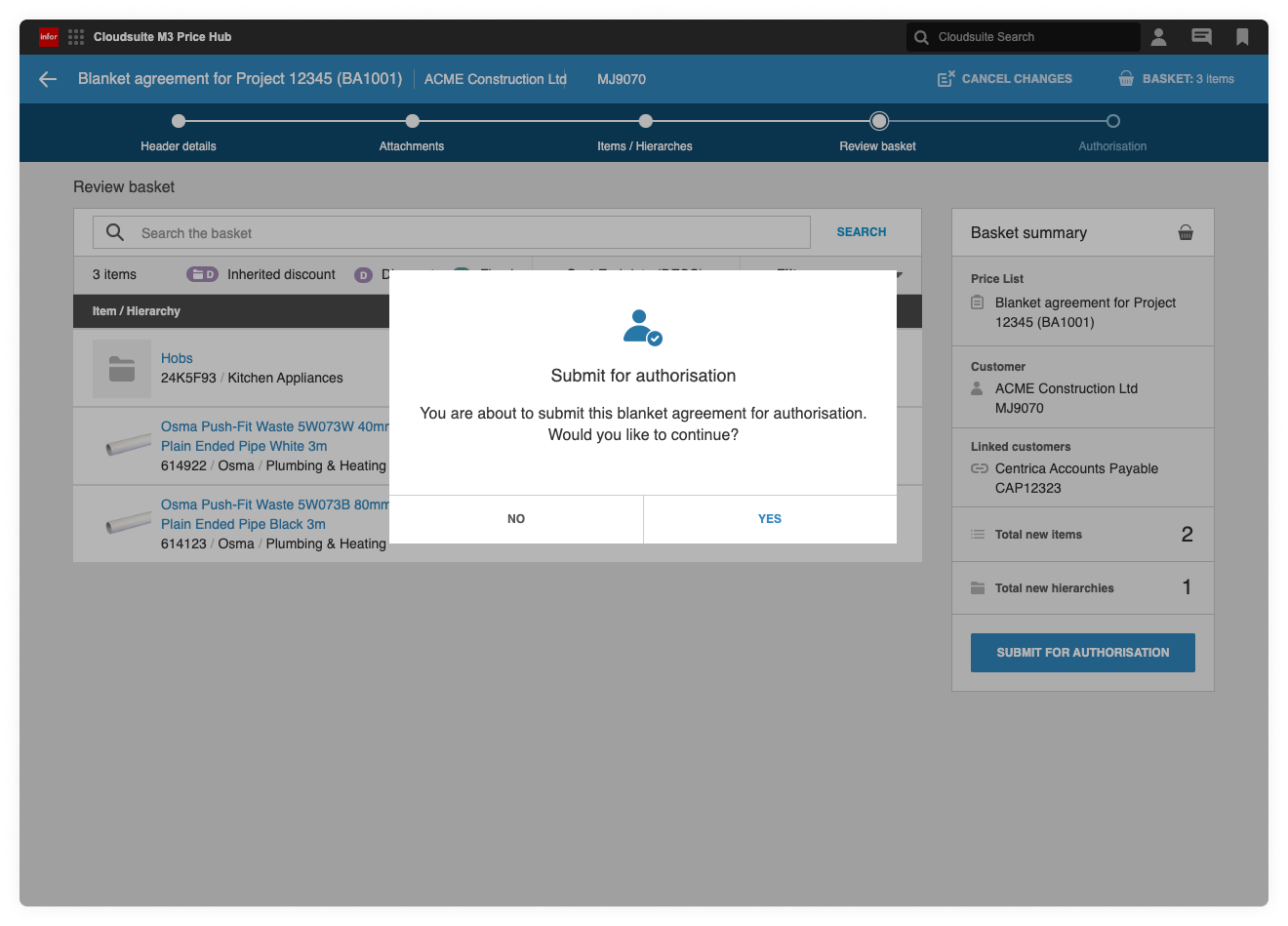The width and height of the screenshot is (1288, 926).
Task: Click the Item / Hierarchy column header
Action: 137,311
